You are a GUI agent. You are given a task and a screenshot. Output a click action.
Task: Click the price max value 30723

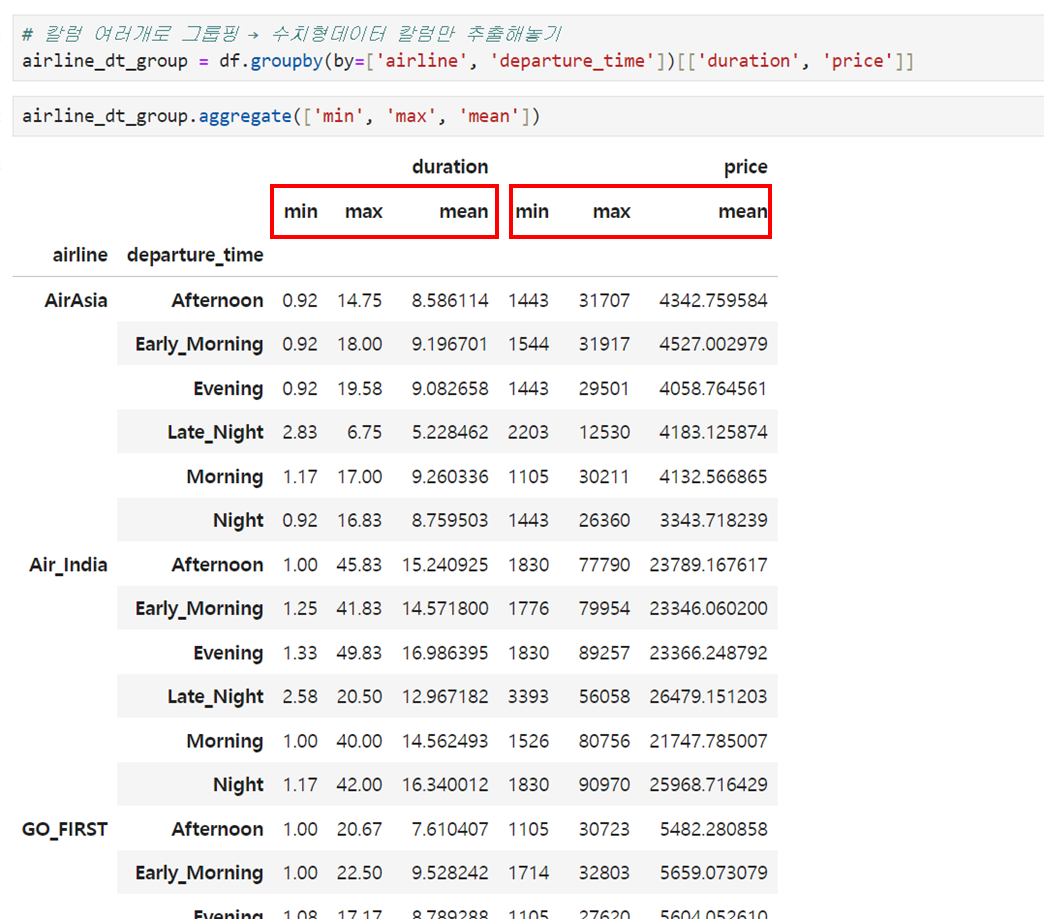coord(604,829)
